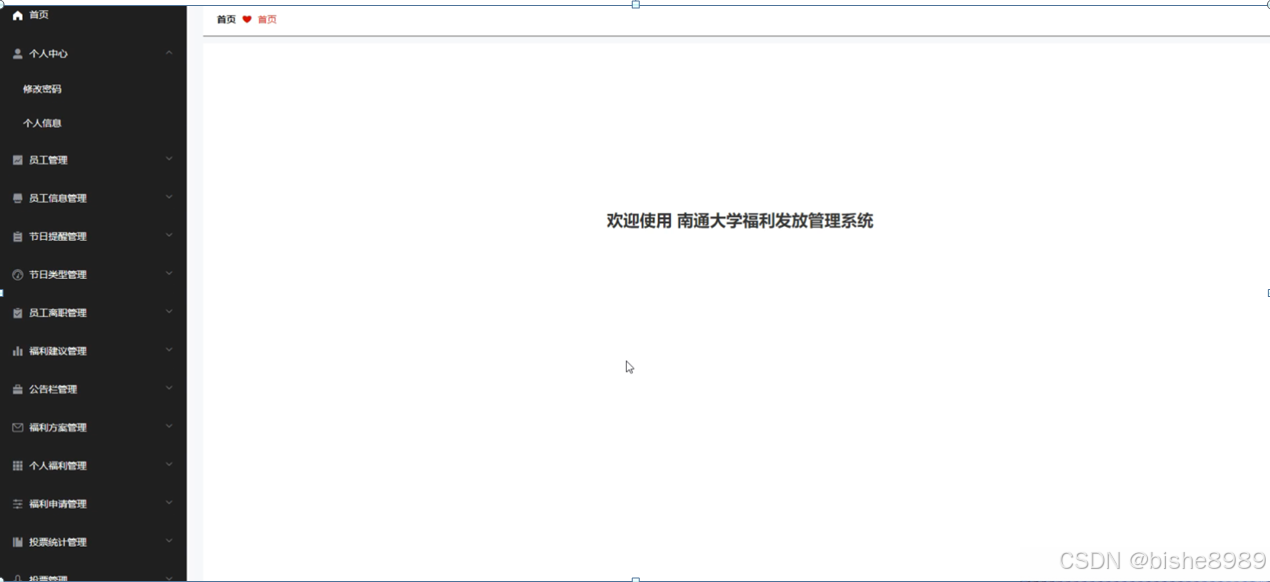The image size is (1270, 582).
Task: Click the 欢迎使用 南通大学福利发放管理系统 heading
Action: (740, 221)
